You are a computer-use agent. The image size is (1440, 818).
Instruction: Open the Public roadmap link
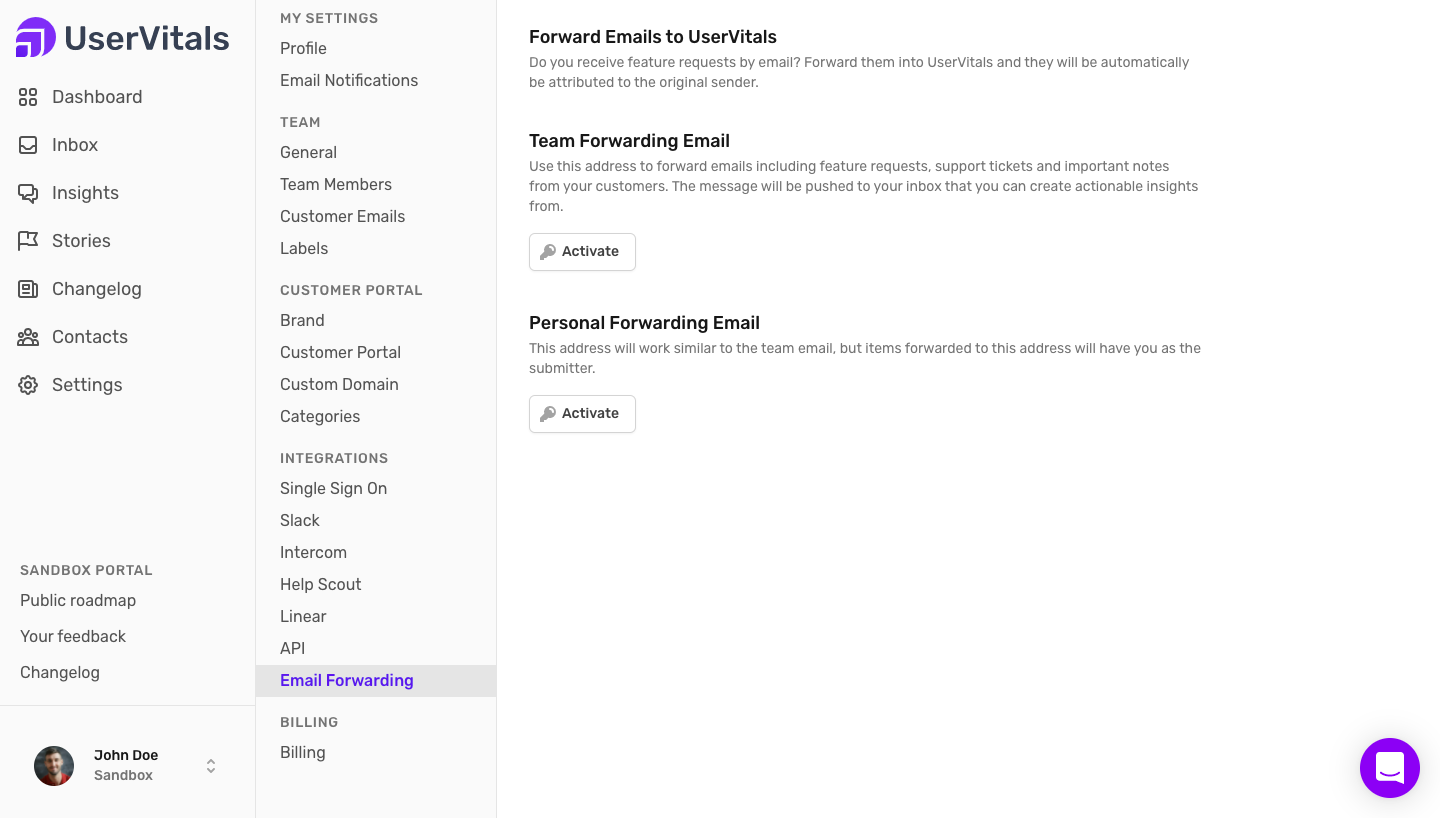point(78,600)
